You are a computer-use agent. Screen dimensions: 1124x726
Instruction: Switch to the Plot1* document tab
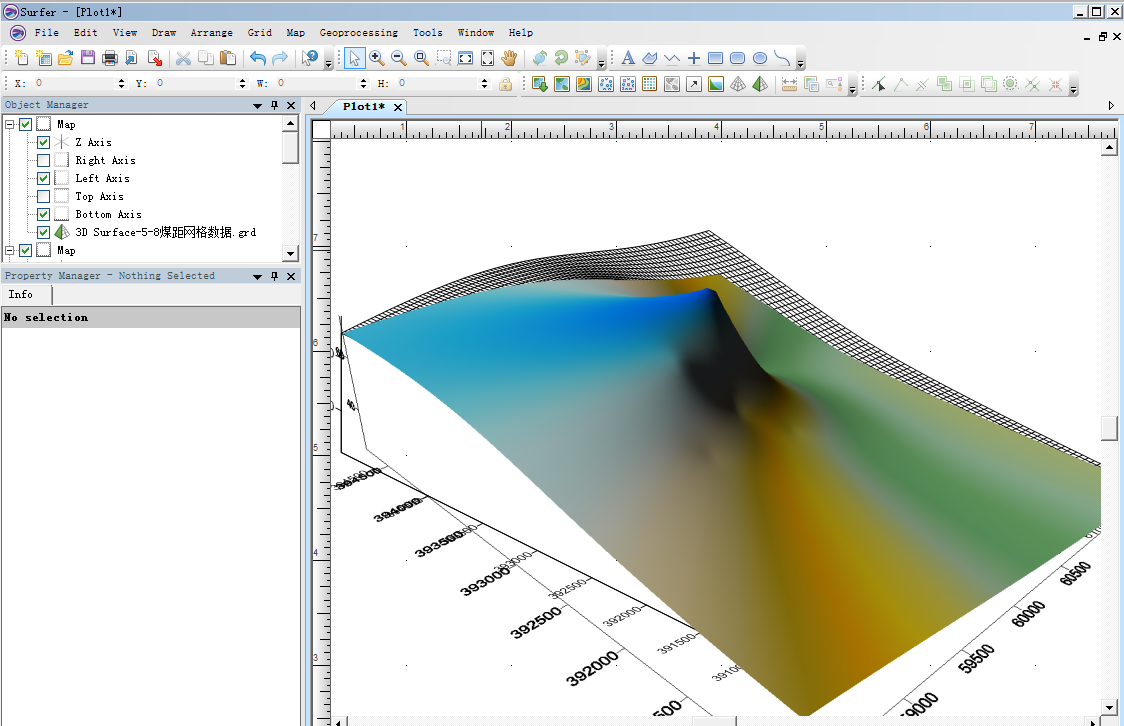[x=363, y=106]
